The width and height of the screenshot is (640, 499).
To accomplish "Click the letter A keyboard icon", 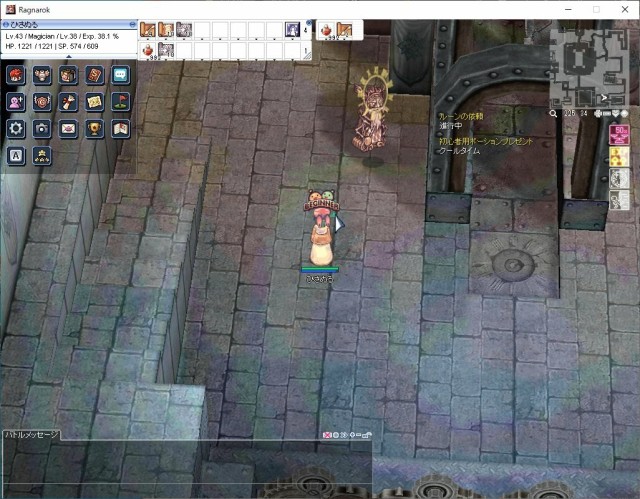I will tap(16, 156).
